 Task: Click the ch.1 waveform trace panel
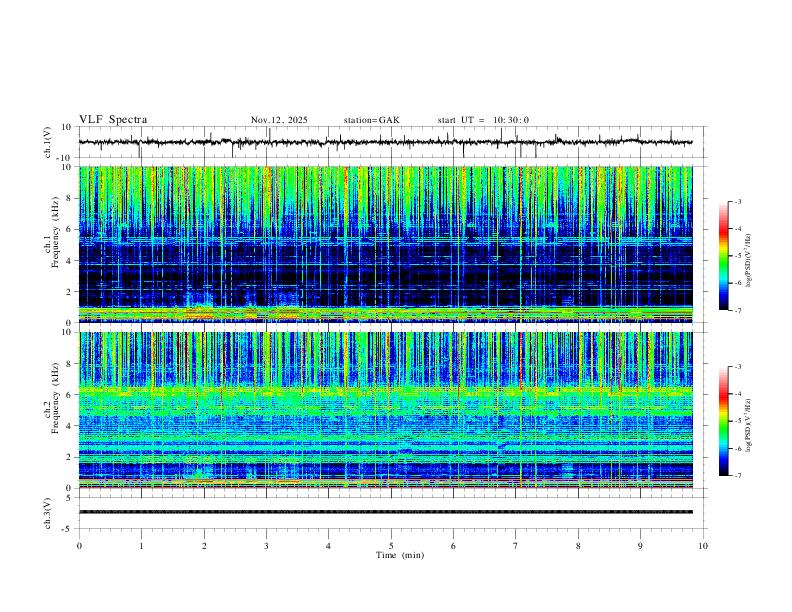coord(391,142)
